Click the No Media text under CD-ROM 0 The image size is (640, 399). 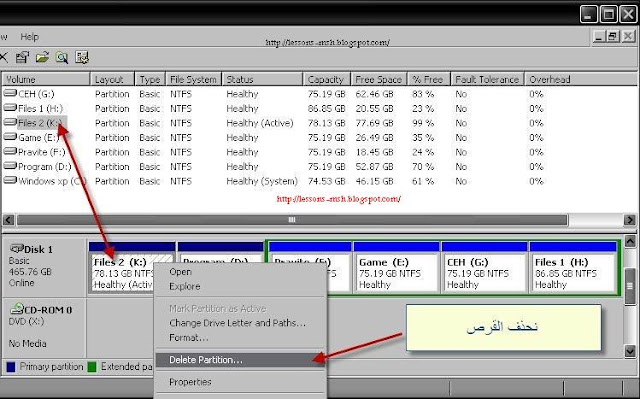click(27, 344)
